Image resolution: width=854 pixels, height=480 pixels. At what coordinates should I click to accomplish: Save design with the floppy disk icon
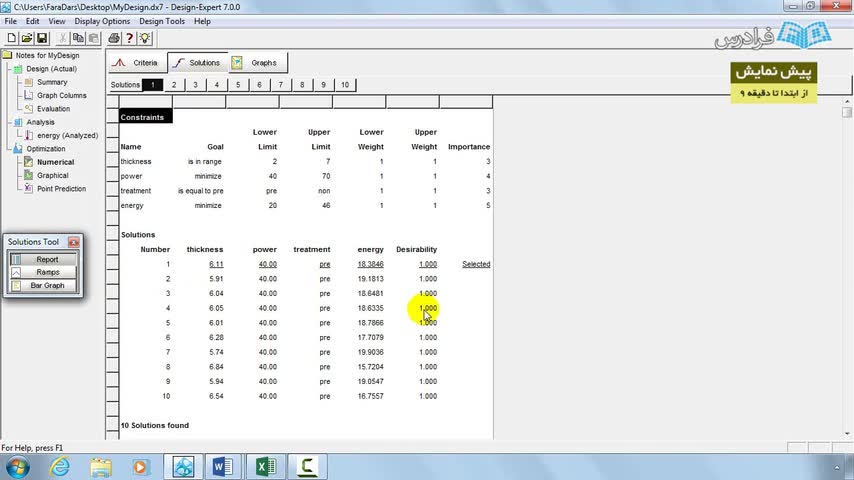(42, 38)
